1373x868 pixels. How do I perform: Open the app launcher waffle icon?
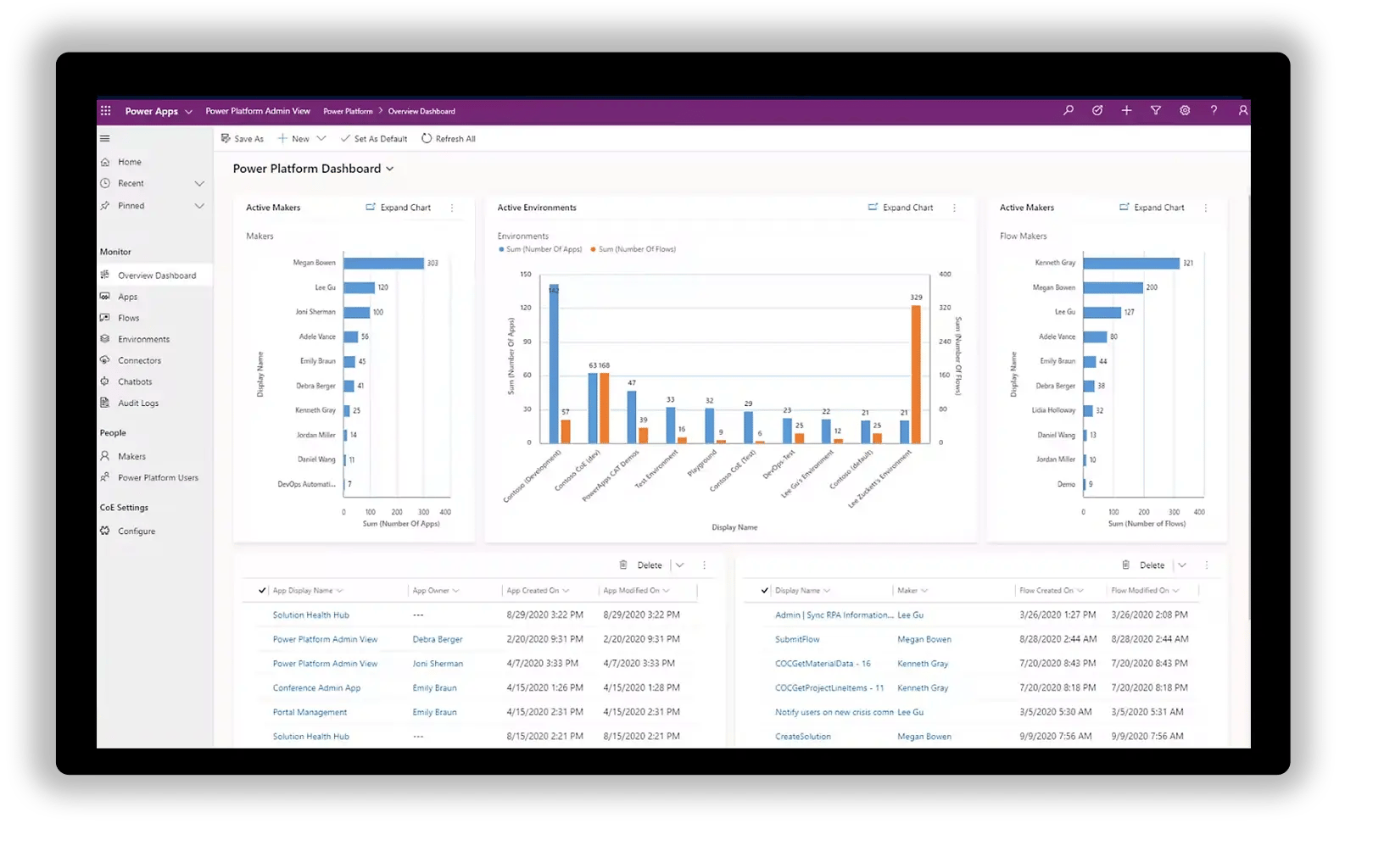(x=106, y=111)
